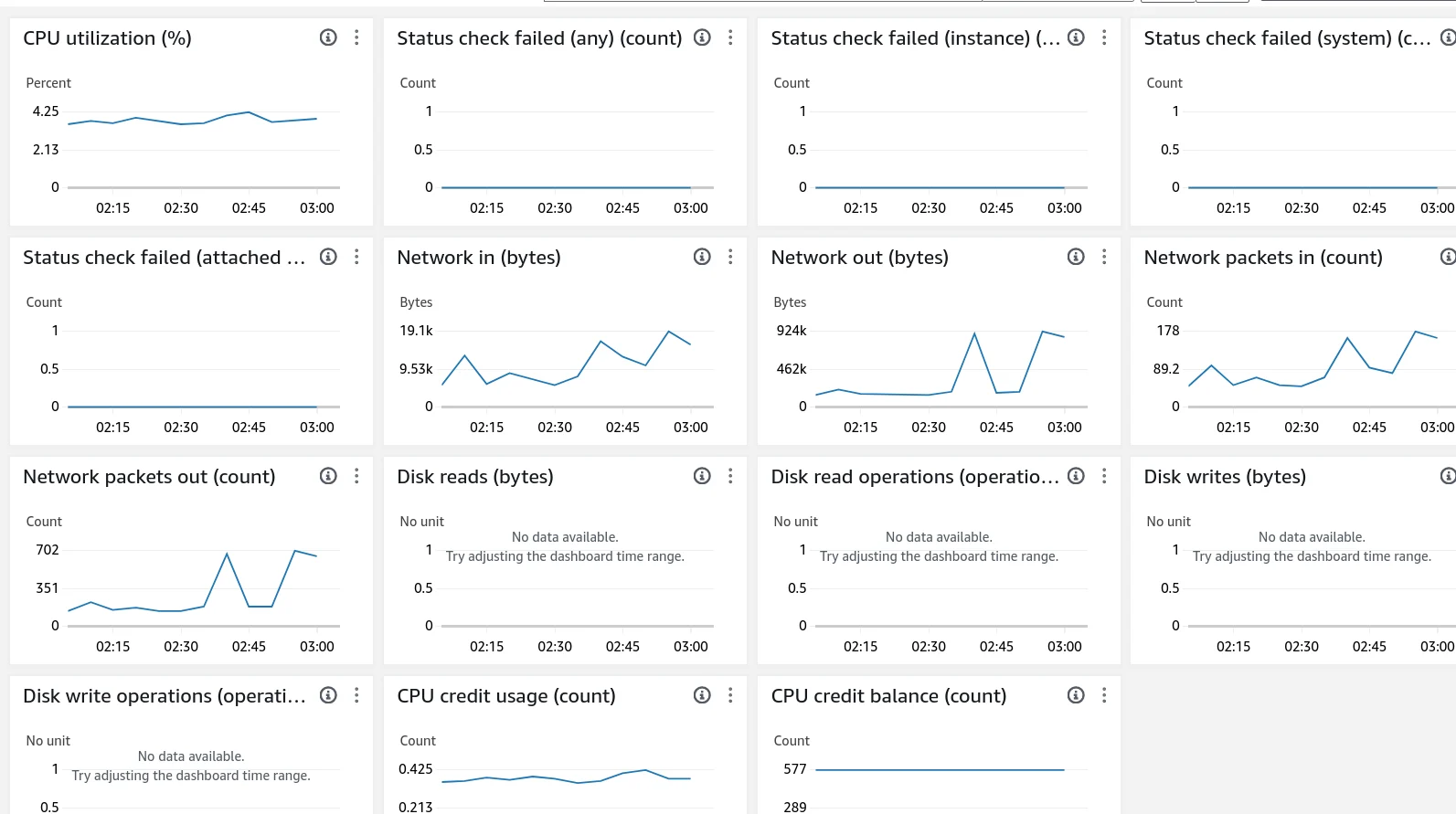The width and height of the screenshot is (1456, 814).
Task: Open kebab menu for Disk read operations
Action: 1104,476
